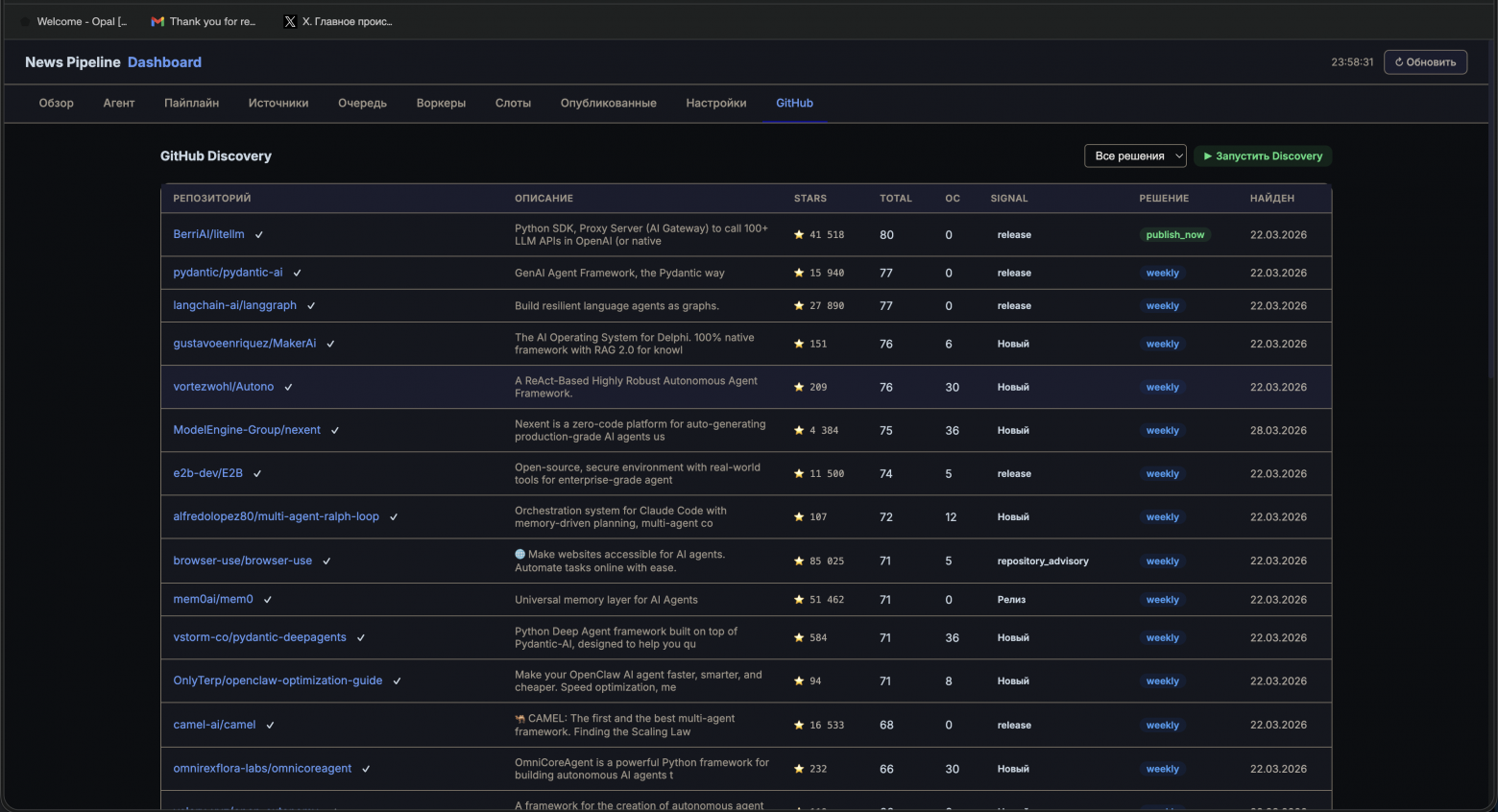Click the Dashboard link in the header

[164, 61]
